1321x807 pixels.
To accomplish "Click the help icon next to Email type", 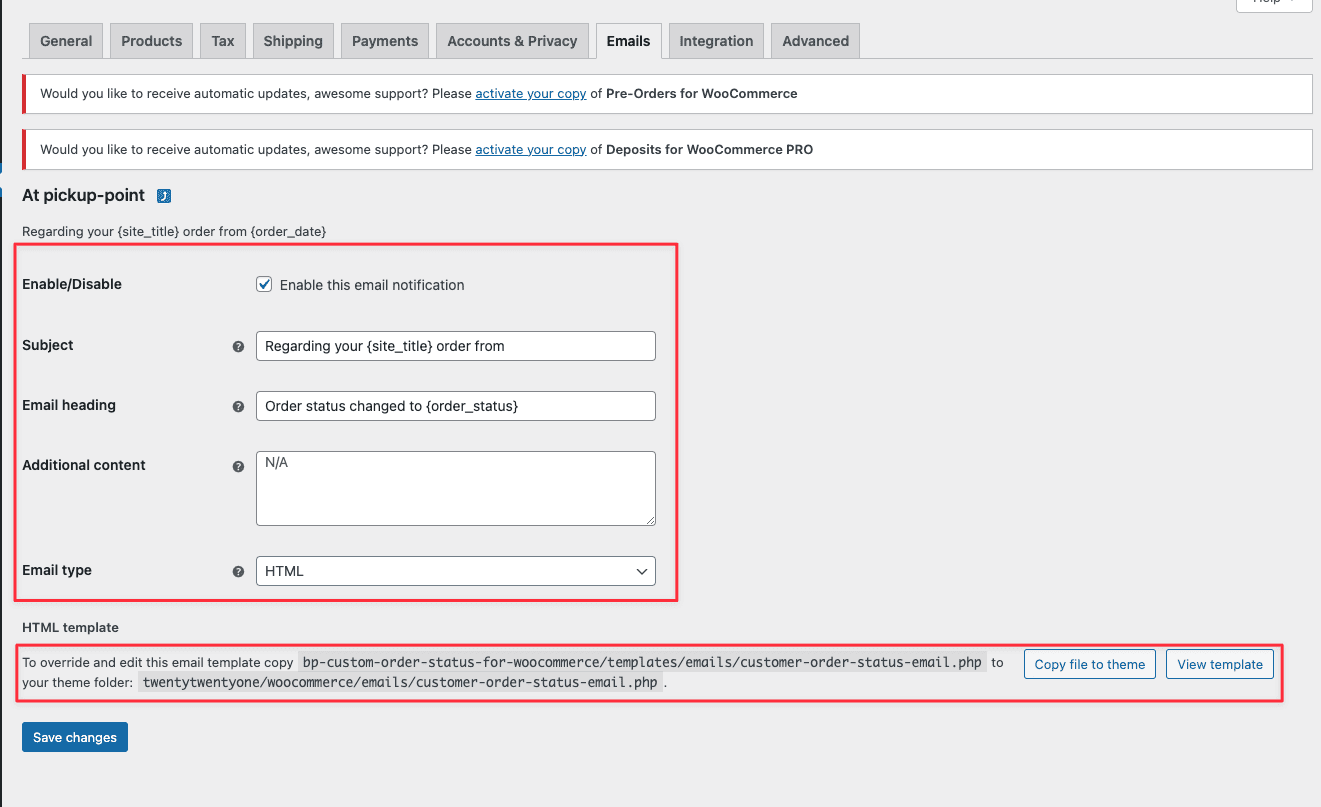I will 238,572.
